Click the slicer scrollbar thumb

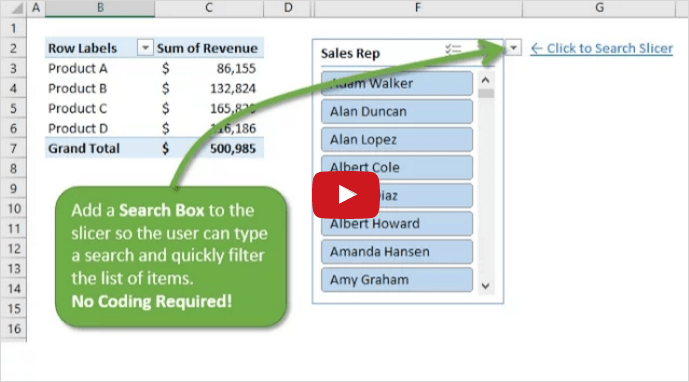486,93
